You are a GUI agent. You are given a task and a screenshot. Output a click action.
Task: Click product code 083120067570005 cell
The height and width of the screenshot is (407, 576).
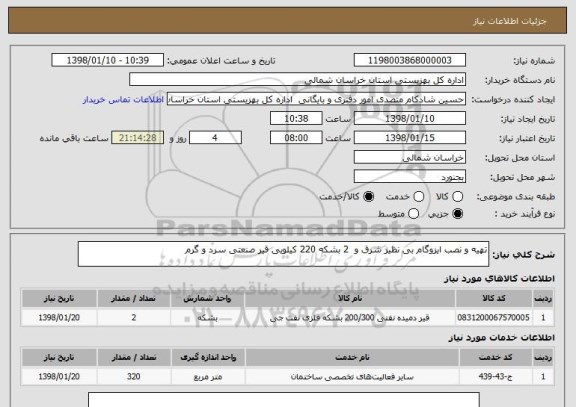[494, 317]
